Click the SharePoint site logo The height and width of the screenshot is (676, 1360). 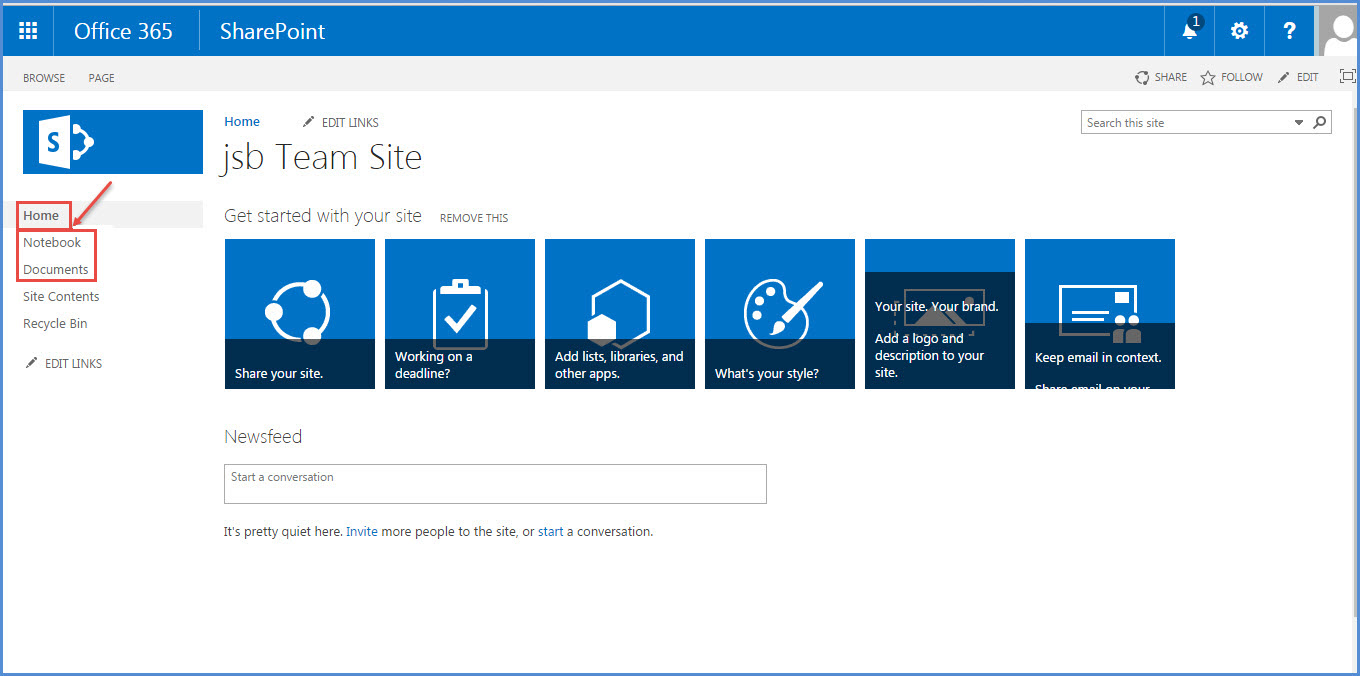coord(112,141)
